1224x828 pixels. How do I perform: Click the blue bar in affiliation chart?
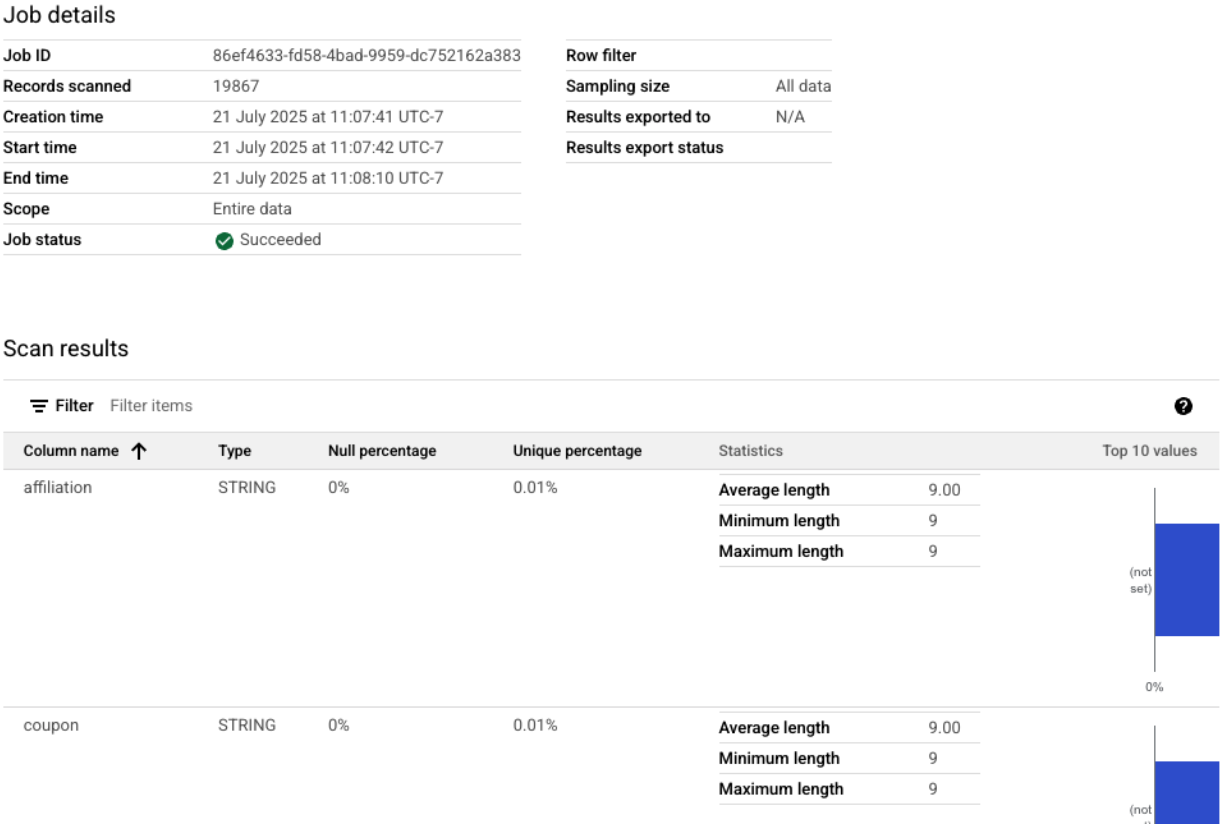pos(1187,580)
